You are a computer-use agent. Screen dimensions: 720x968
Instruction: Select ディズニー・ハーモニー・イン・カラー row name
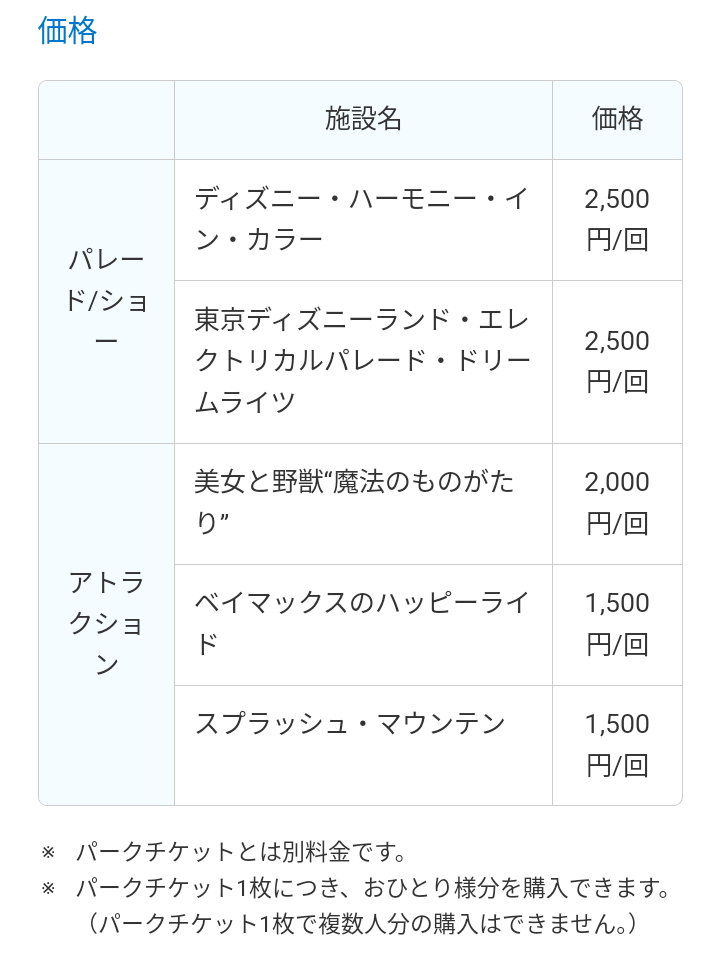click(362, 219)
